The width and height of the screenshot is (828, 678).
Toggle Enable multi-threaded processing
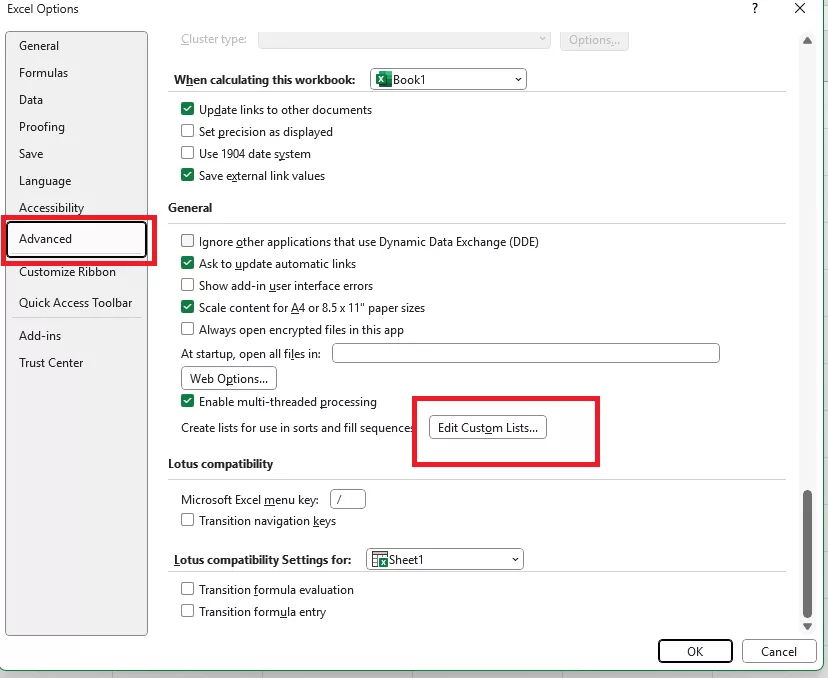187,401
